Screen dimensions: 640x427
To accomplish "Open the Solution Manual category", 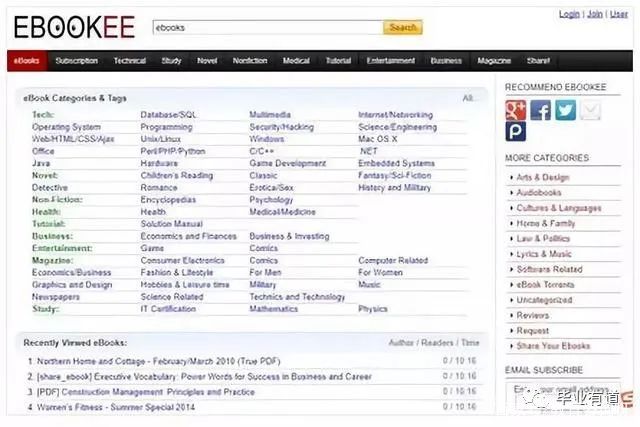I will tap(171, 224).
